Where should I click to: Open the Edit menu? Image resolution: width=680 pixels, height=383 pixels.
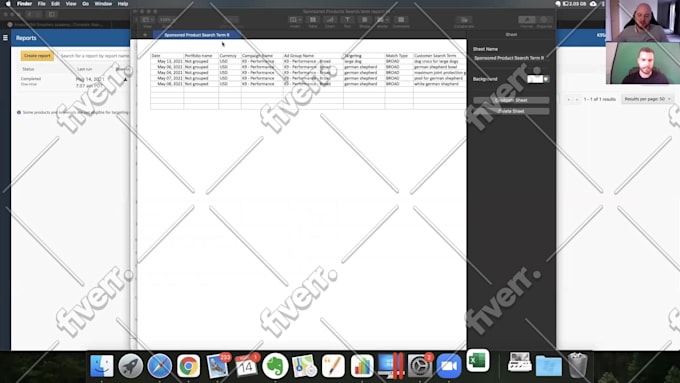pos(56,3)
